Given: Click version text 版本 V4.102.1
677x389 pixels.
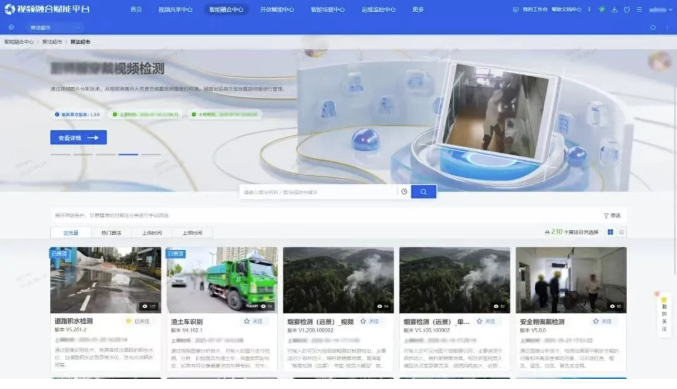Looking at the screenshot, I should [187, 330].
